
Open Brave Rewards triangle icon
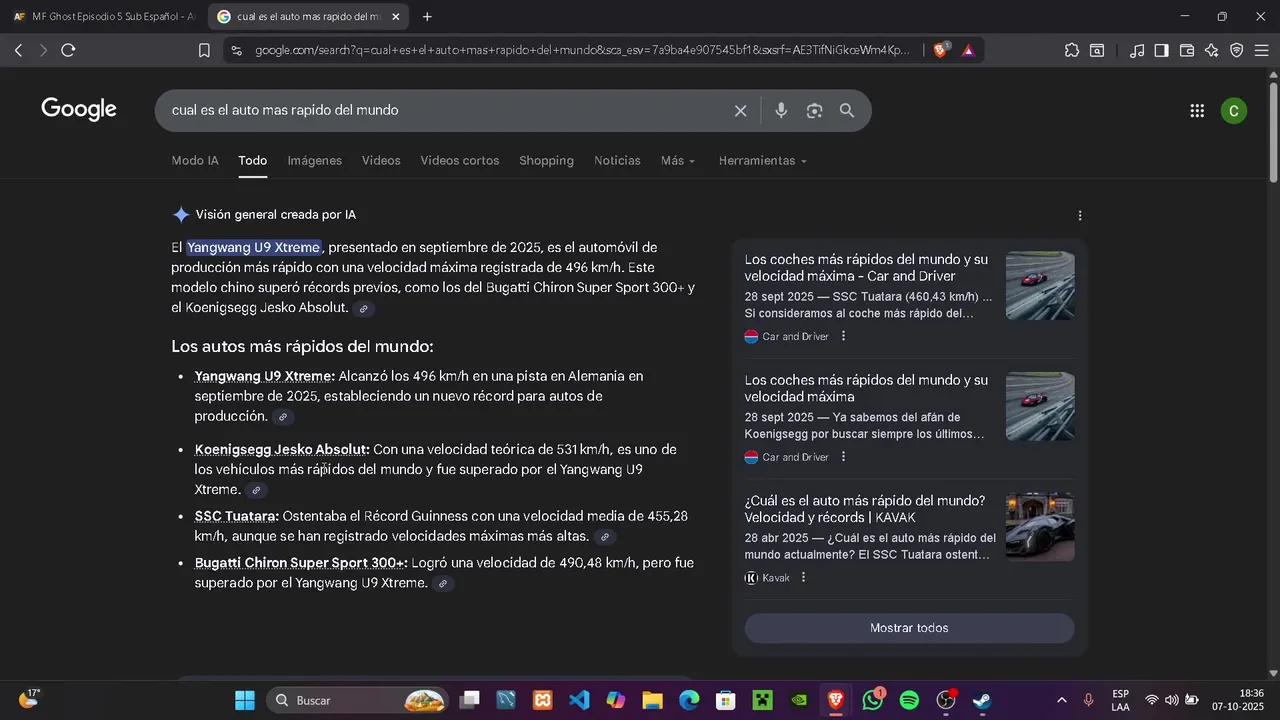click(967, 50)
